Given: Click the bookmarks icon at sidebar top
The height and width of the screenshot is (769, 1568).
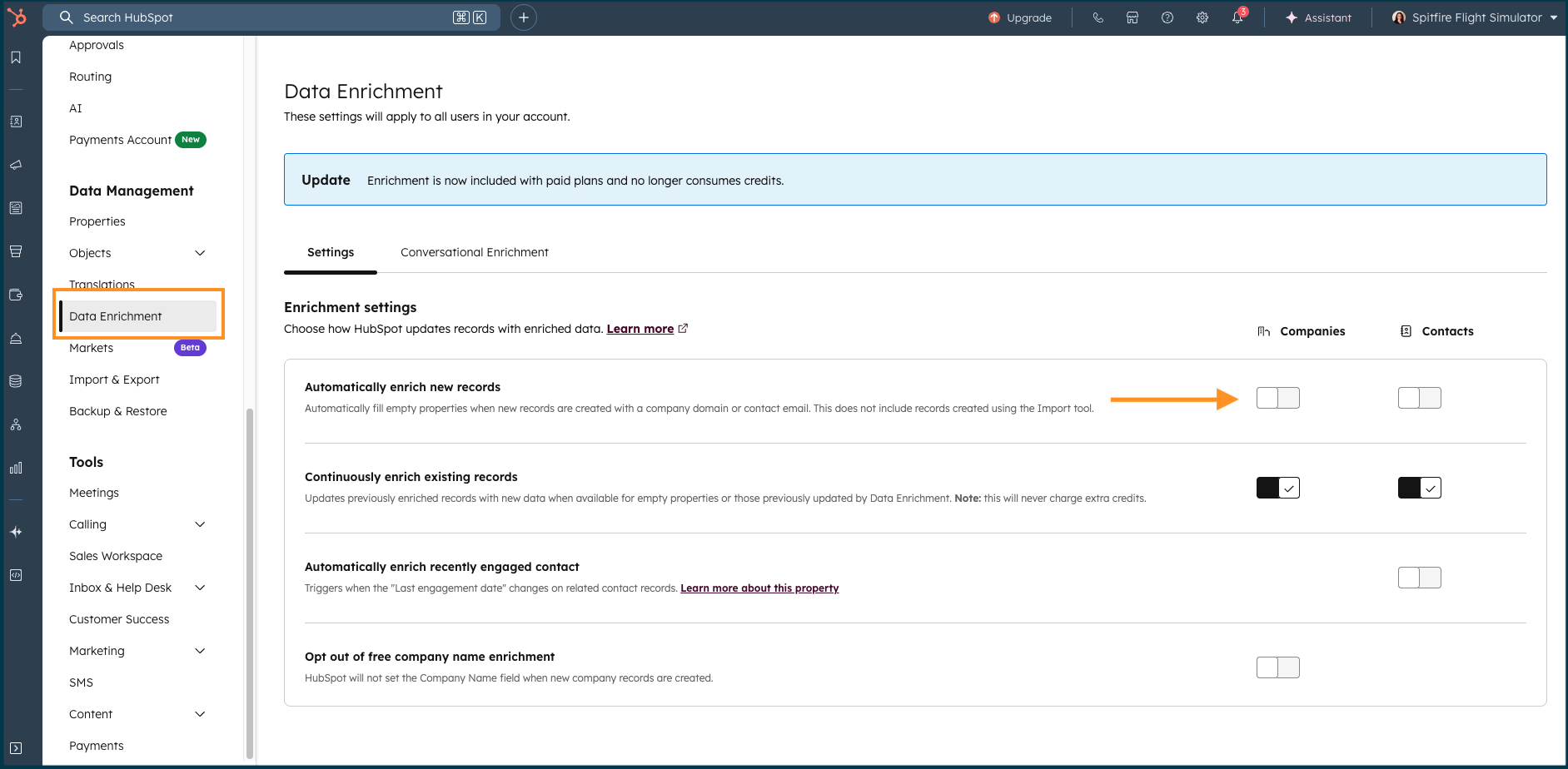Looking at the screenshot, I should point(15,57).
